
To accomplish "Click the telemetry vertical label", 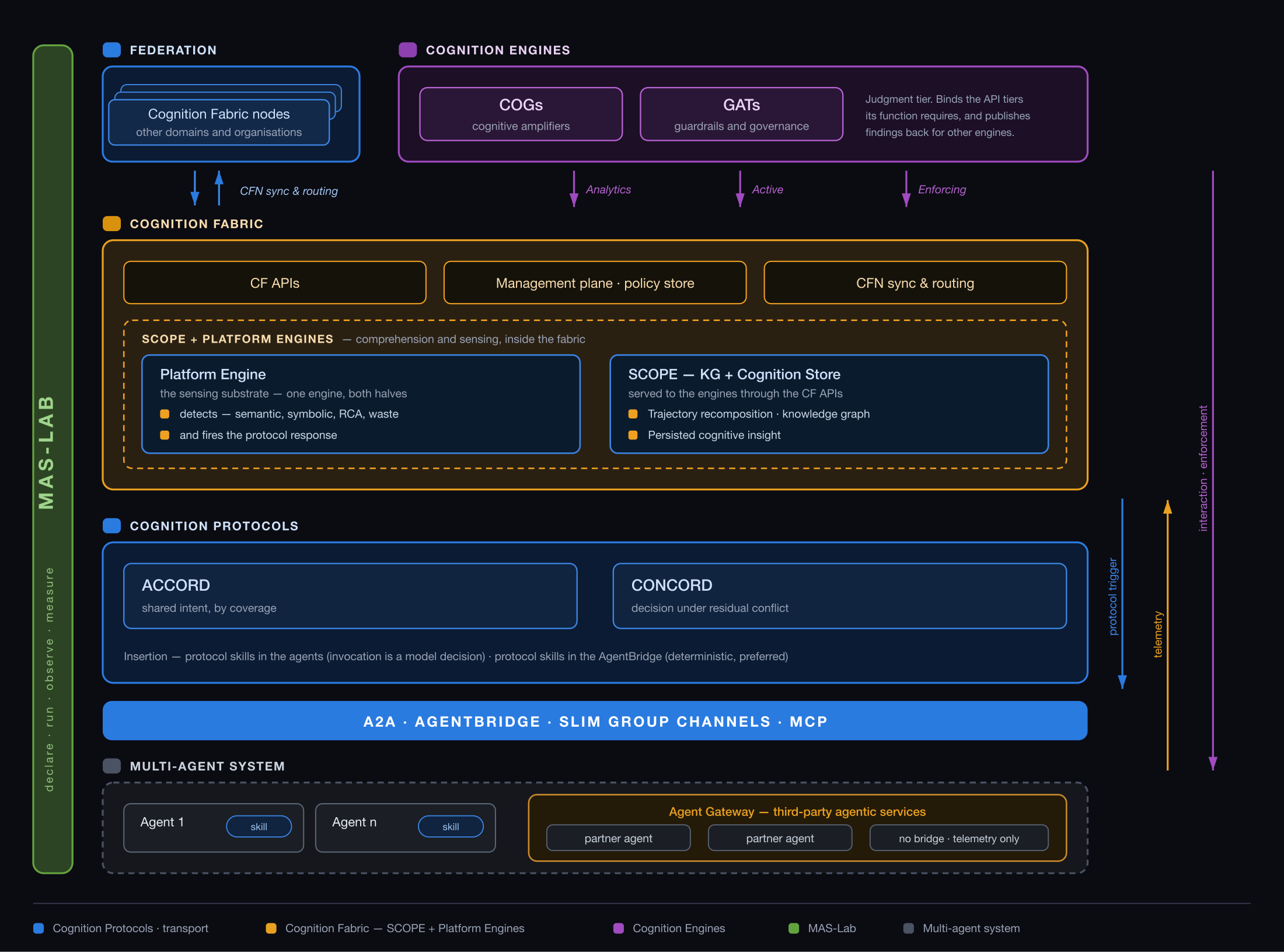I will tap(1158, 634).
